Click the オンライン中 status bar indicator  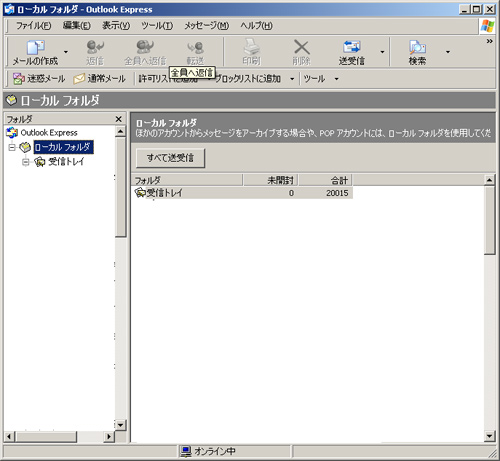coord(209,451)
